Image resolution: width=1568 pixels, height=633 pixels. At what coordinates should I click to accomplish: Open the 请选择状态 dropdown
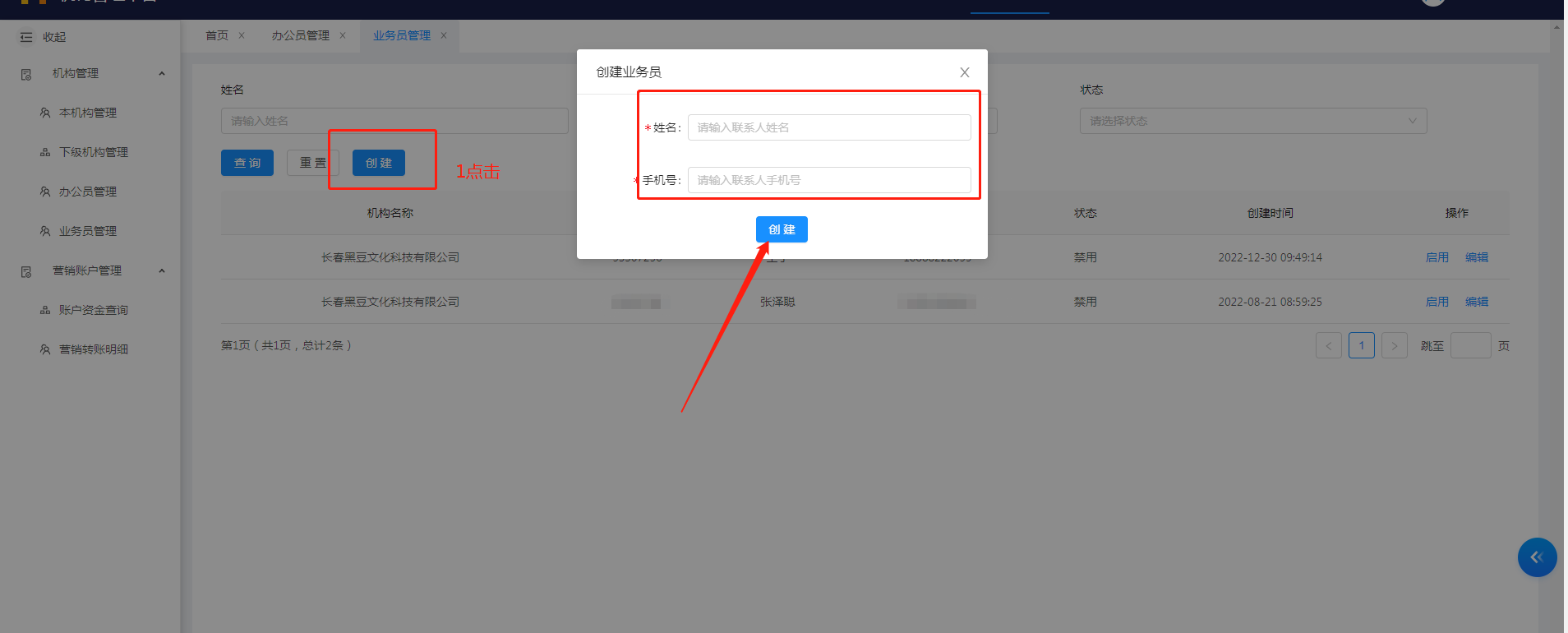click(1253, 121)
